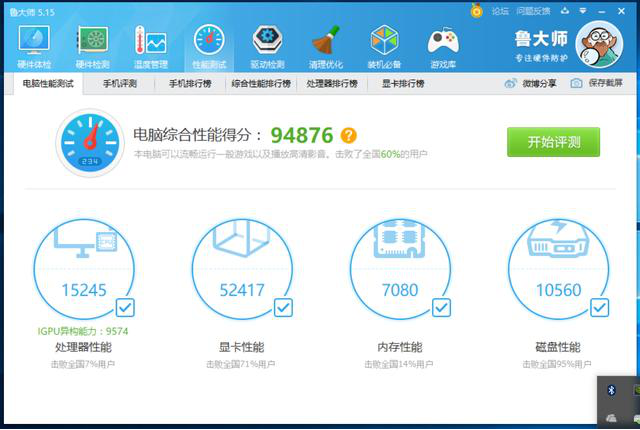640x430 pixels.
Task: Open 游戏库 game library icon
Action: tap(442, 46)
